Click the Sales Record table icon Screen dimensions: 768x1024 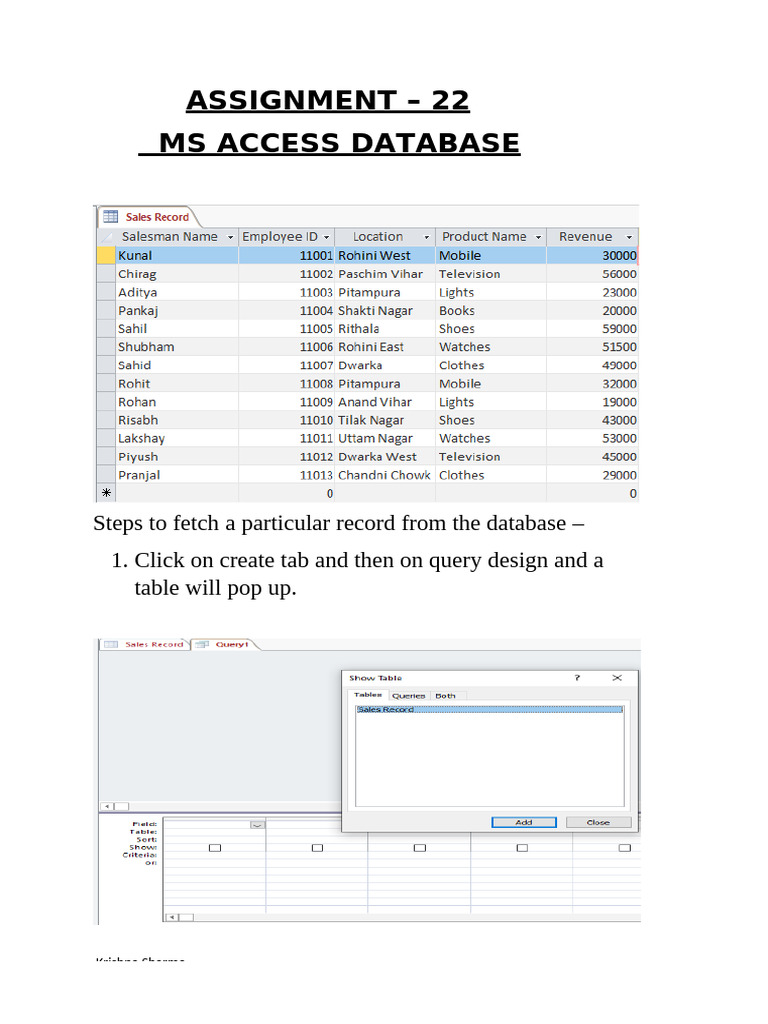pyautogui.click(x=111, y=217)
